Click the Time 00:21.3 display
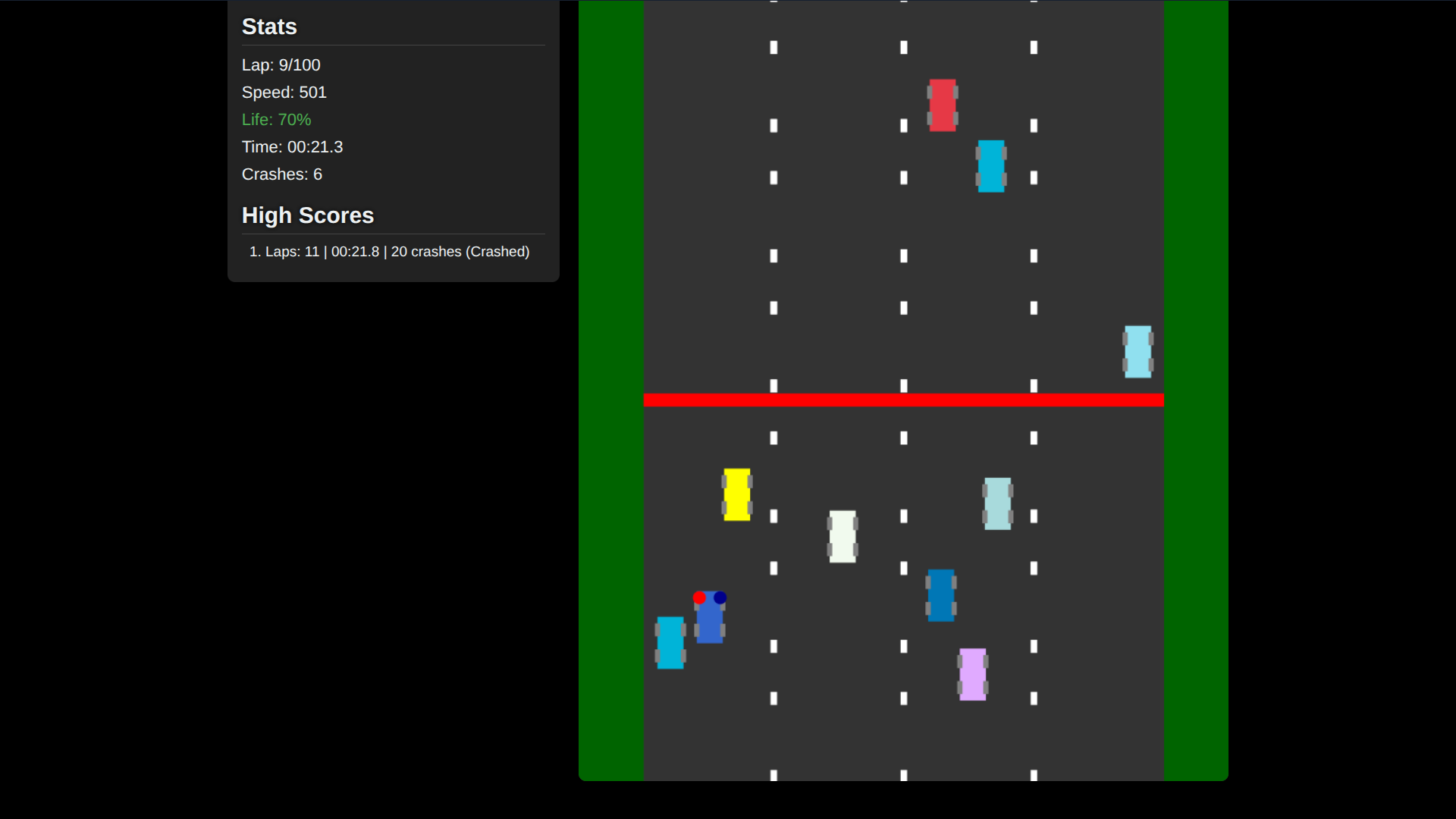1456x819 pixels. pyautogui.click(x=292, y=147)
